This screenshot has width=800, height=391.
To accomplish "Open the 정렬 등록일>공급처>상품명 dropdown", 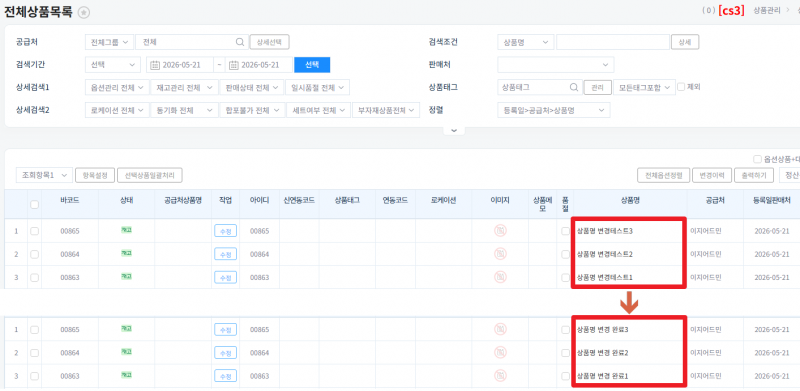I will 554,110.
